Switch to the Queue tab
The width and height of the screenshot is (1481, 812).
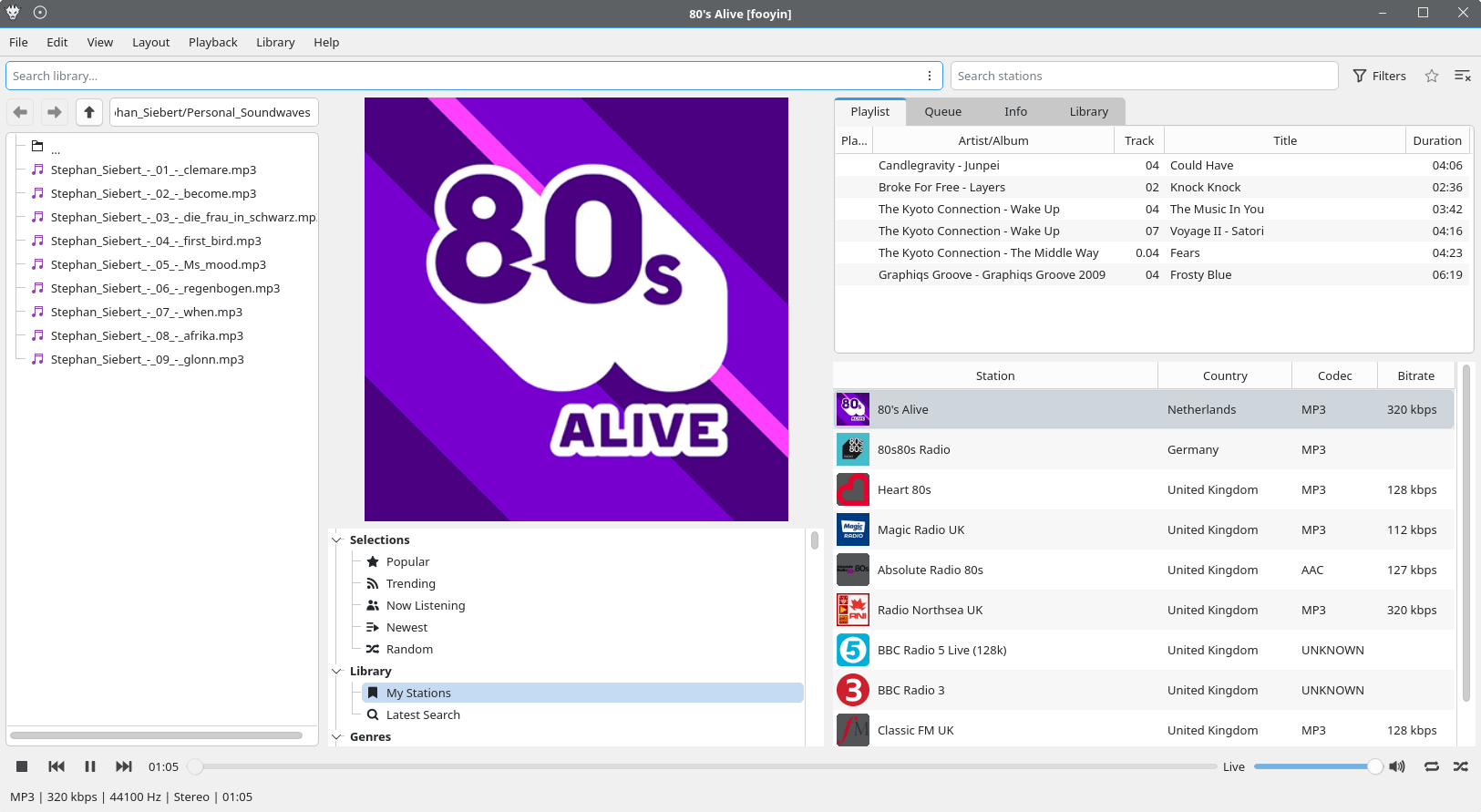click(942, 111)
